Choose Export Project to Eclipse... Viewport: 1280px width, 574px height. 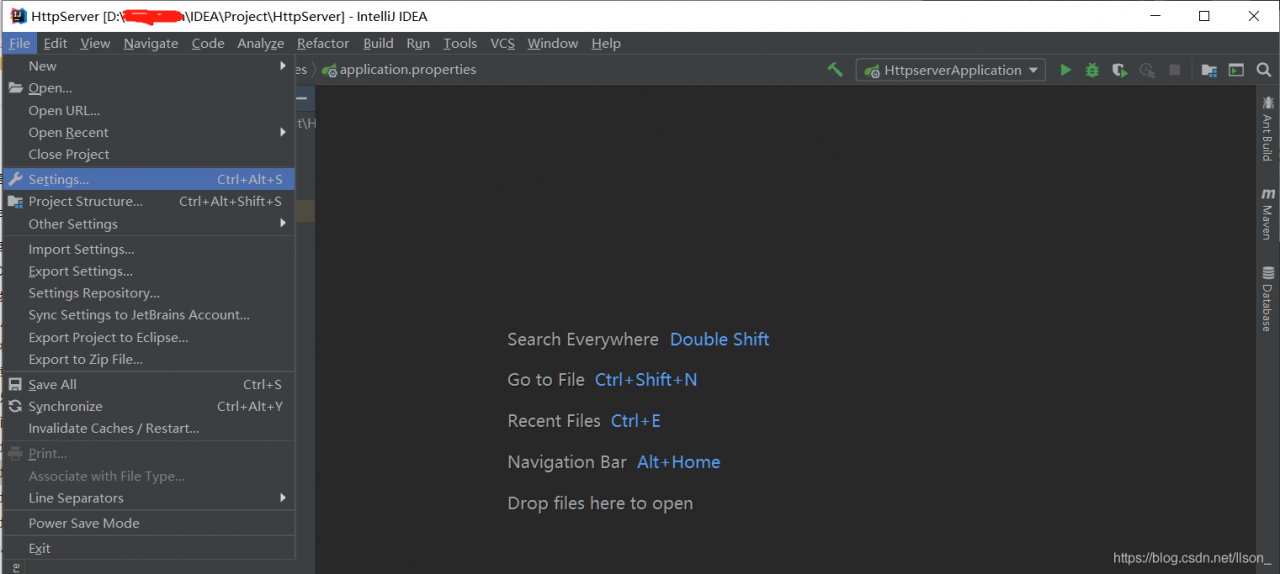148,337
